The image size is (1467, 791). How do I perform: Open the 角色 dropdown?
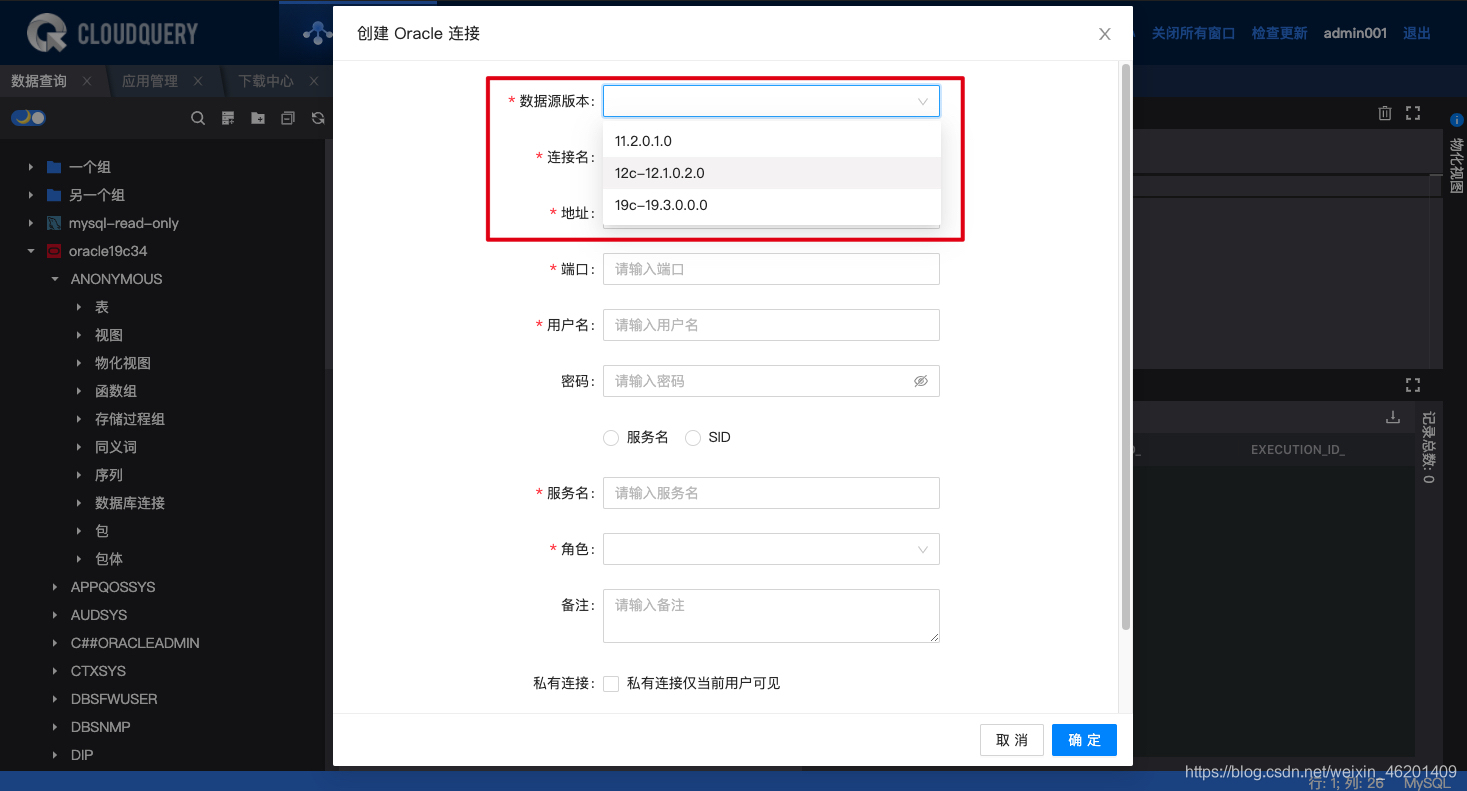click(771, 549)
